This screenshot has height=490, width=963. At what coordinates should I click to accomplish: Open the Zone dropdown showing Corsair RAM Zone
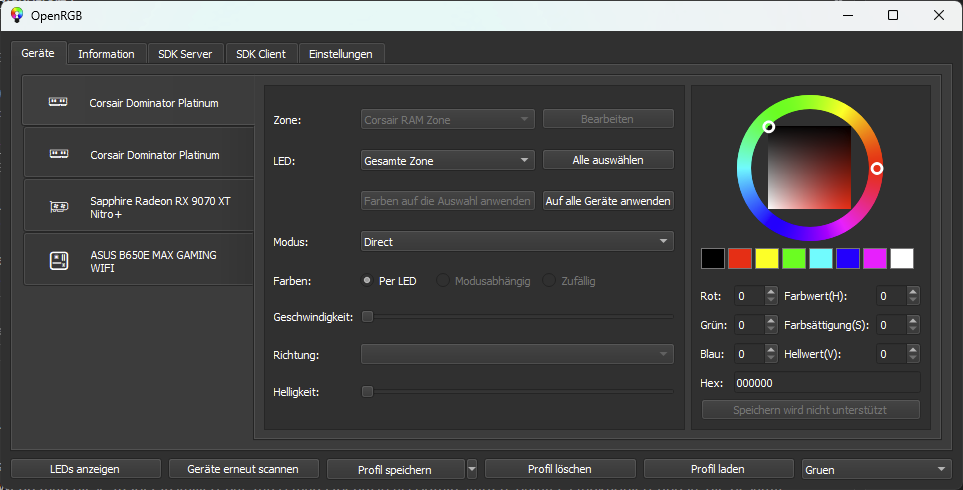(x=448, y=119)
